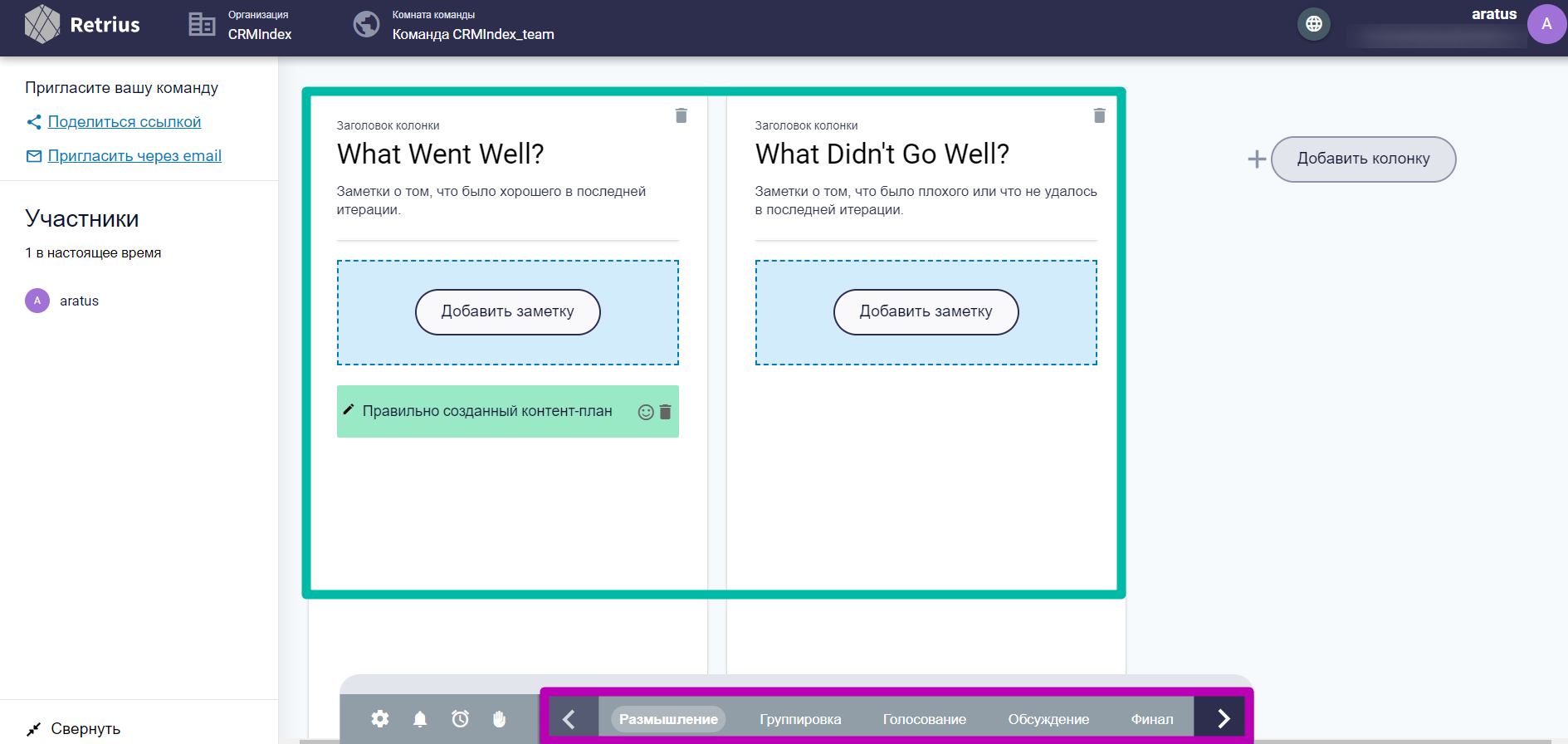Click the notification bell icon
The image size is (1568, 744).
click(420, 719)
